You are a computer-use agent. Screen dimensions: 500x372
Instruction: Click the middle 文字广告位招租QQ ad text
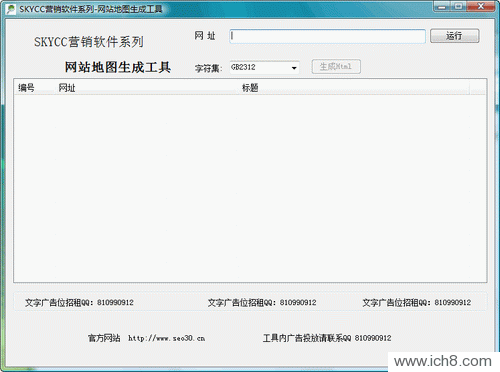pyautogui.click(x=262, y=302)
